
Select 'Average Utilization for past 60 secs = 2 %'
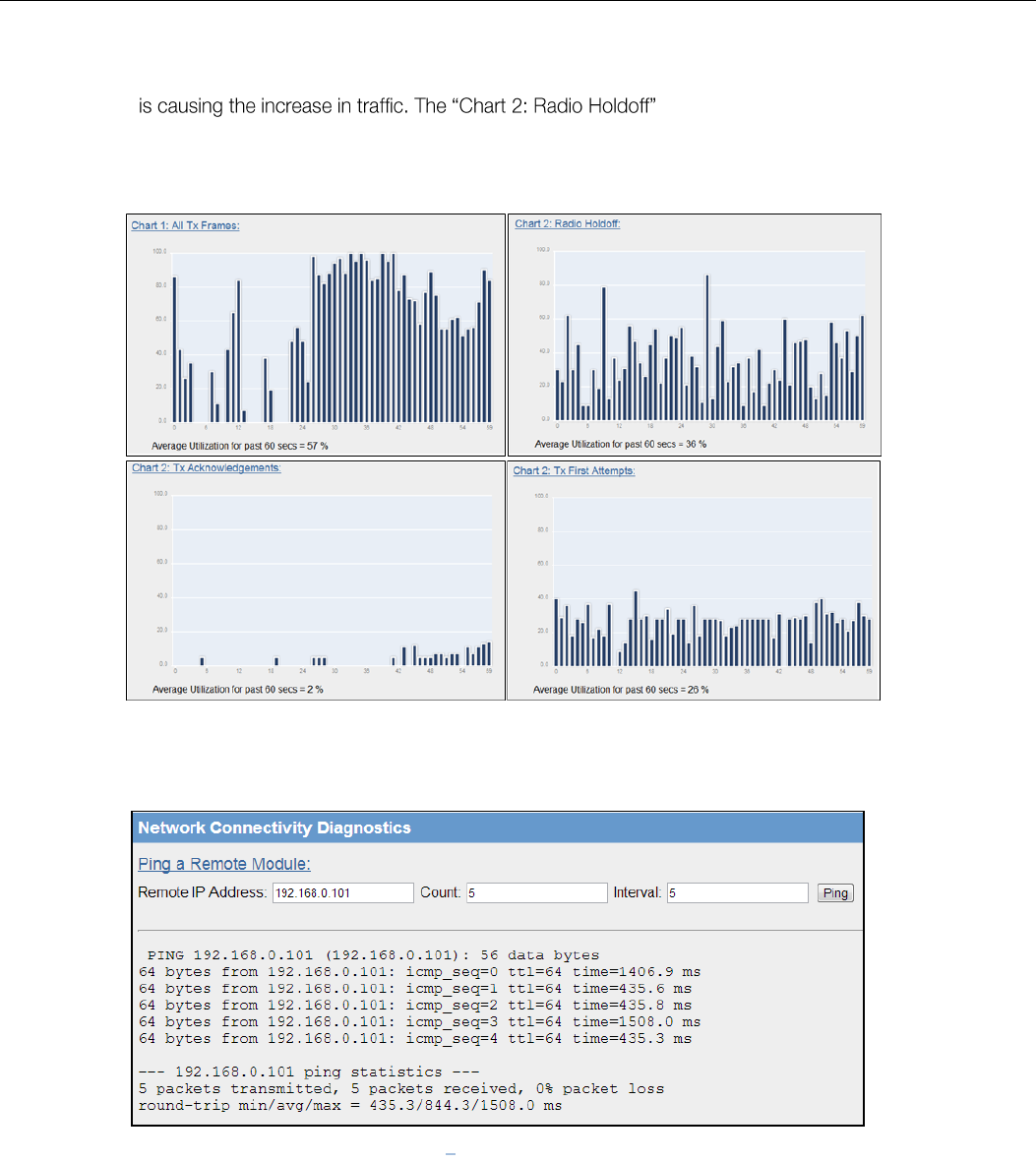[x=237, y=690]
